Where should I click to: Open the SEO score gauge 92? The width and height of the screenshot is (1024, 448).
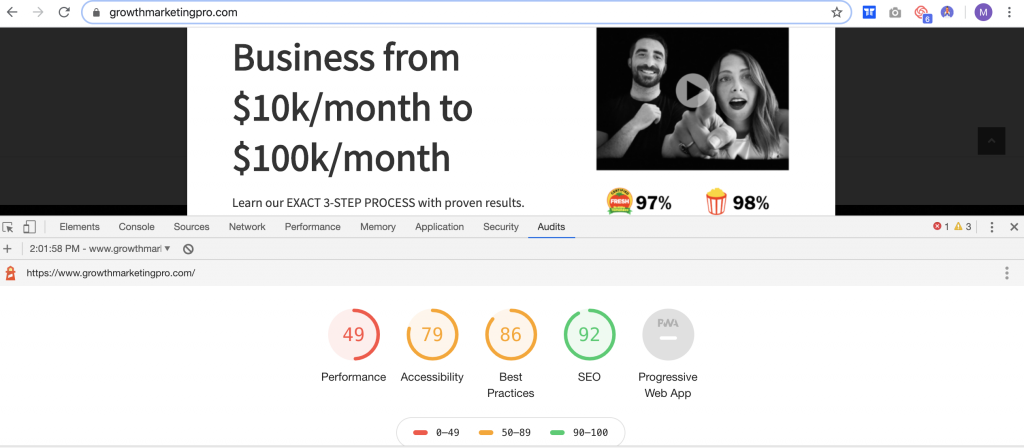(x=589, y=335)
